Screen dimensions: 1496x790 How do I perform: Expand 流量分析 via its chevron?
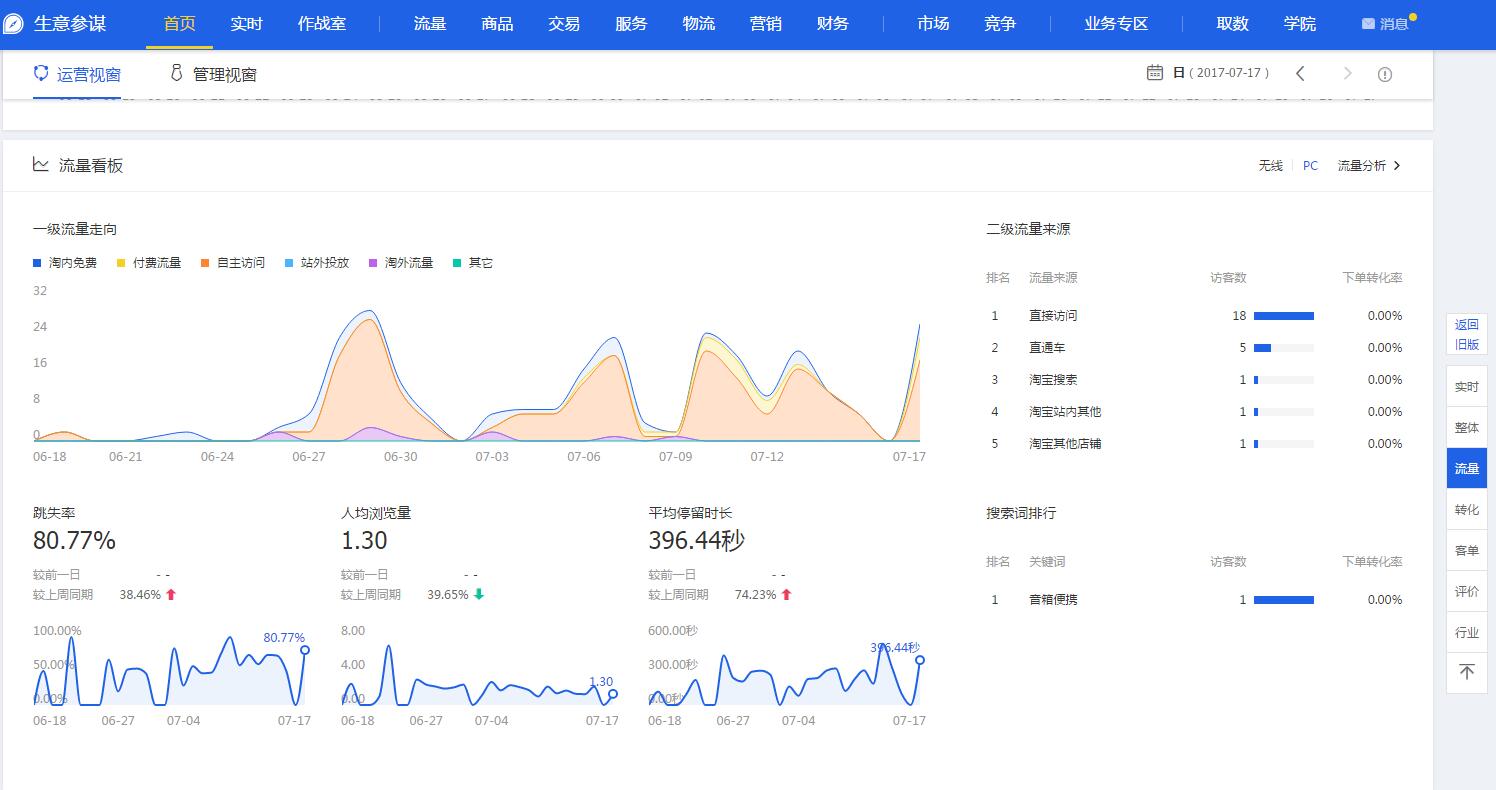point(1397,165)
